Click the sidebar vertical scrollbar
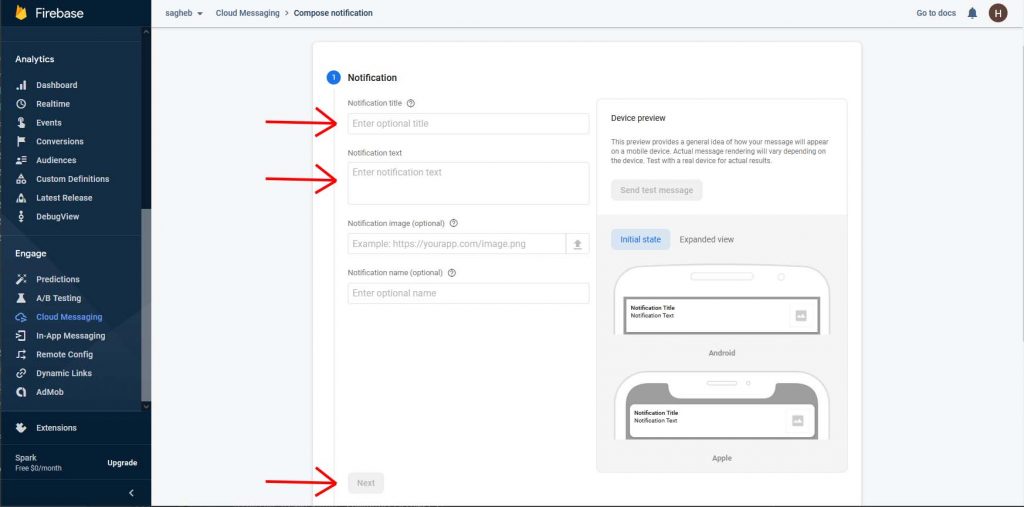 point(146,304)
